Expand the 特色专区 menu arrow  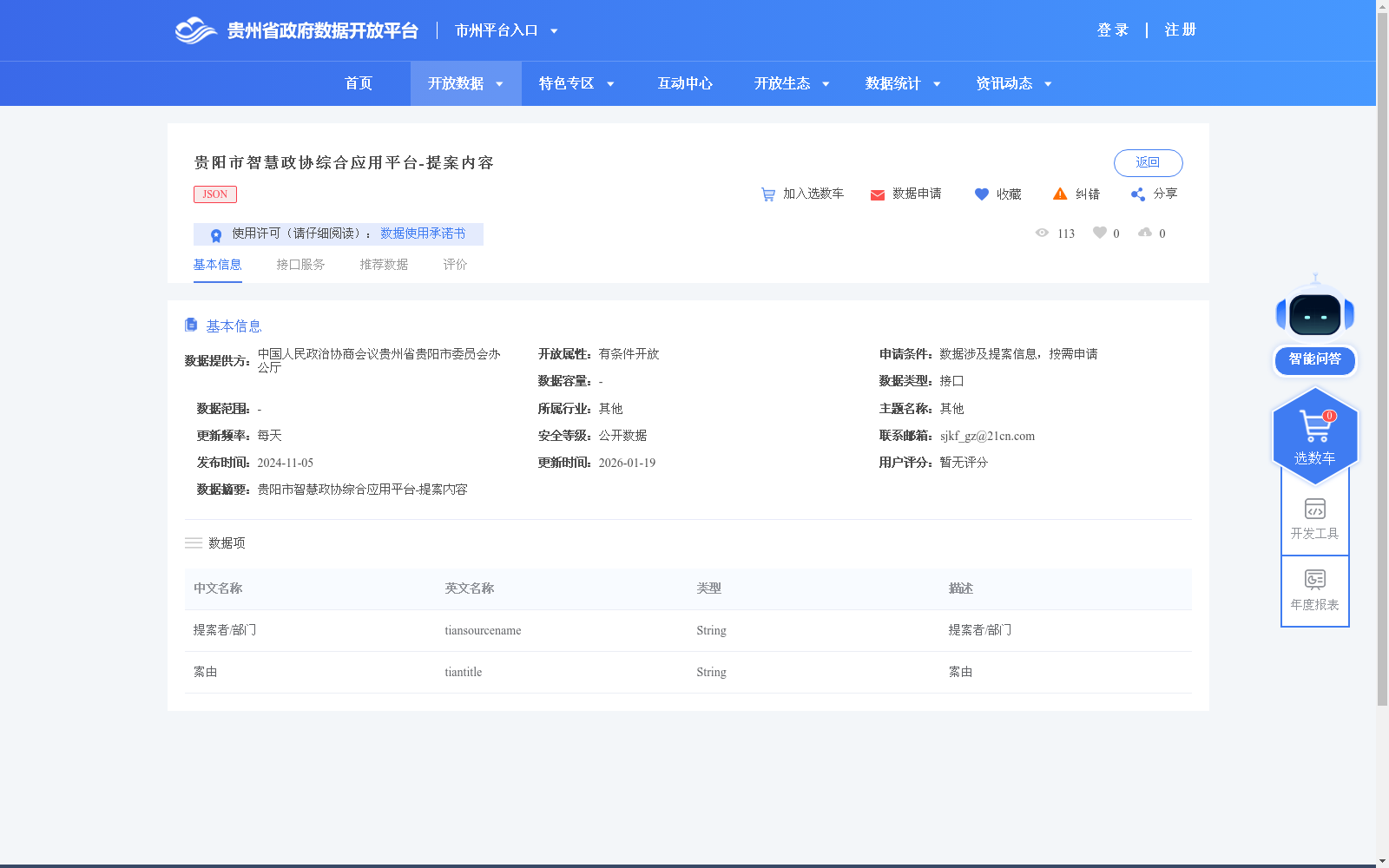click(610, 84)
